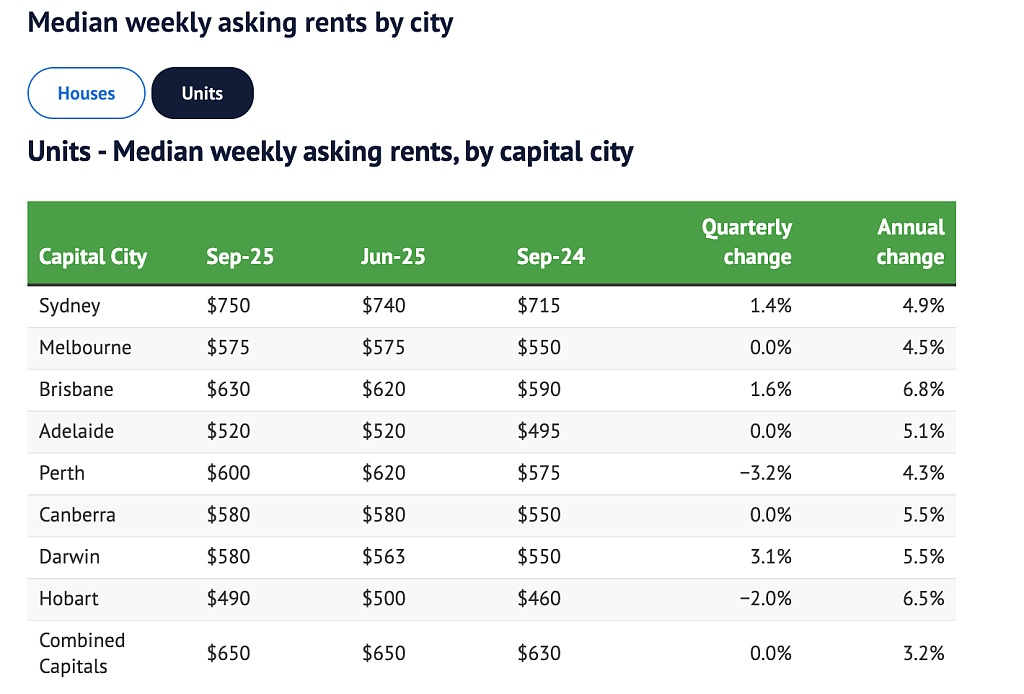Select the Darwin row label
The image size is (1024, 694).
(69, 557)
